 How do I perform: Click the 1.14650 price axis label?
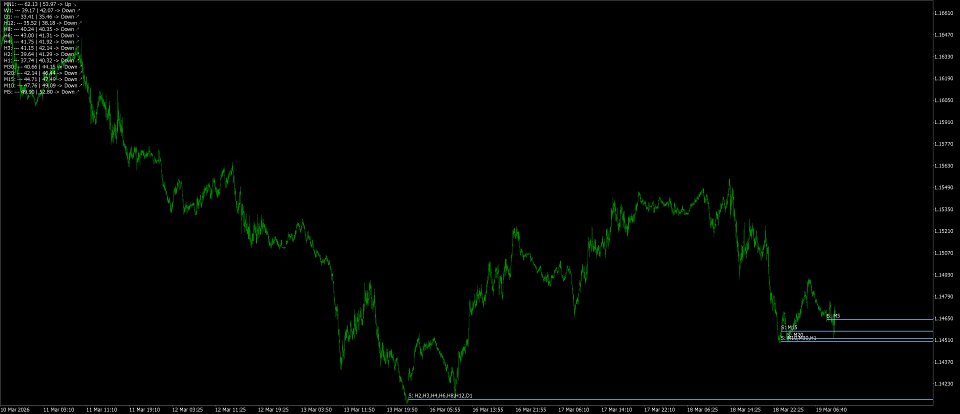coord(943,319)
